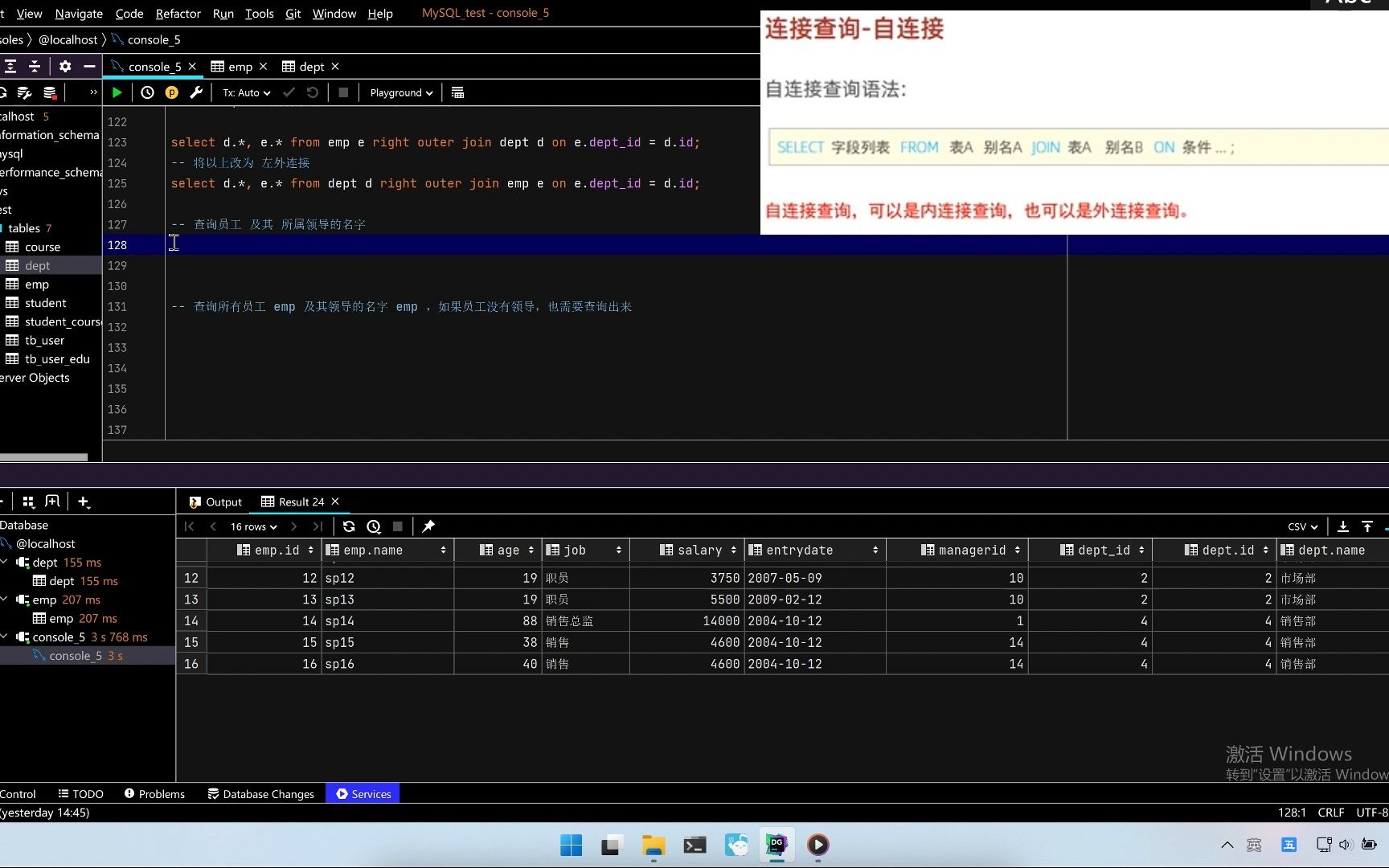Toggle the input method indicator in tray
This screenshot has width=1389, height=868.
[1254, 845]
